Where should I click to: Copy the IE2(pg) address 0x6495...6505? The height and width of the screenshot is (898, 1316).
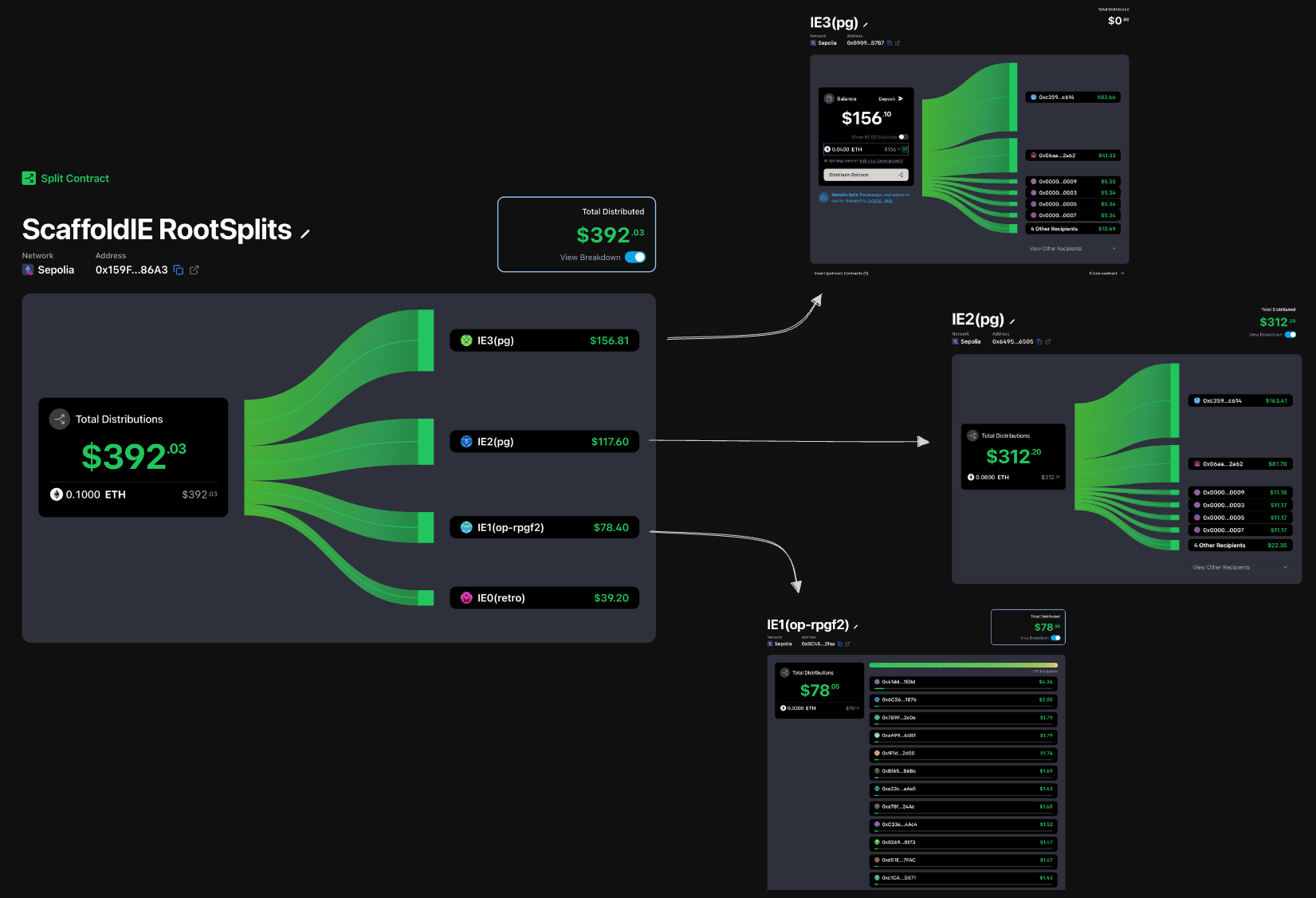(x=1039, y=341)
